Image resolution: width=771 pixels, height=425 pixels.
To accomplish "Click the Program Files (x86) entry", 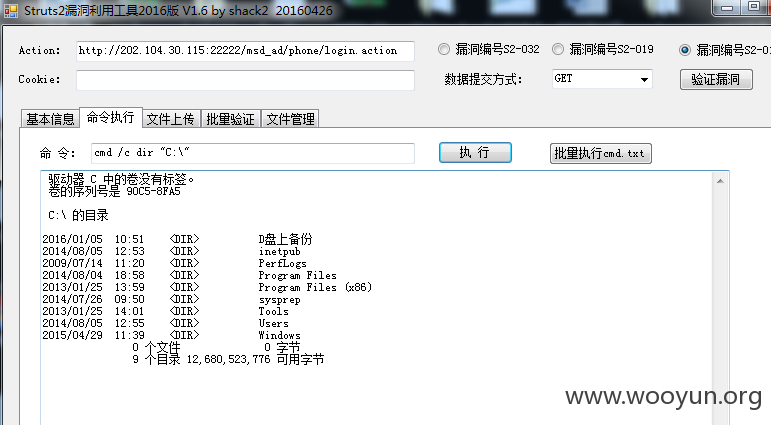I will point(315,287).
